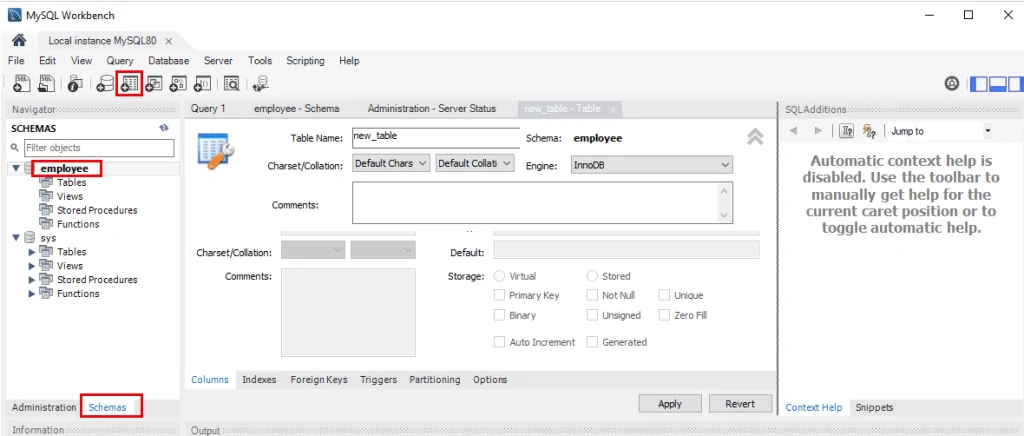Open the Database menu
This screenshot has width=1024, height=436.
click(x=168, y=61)
